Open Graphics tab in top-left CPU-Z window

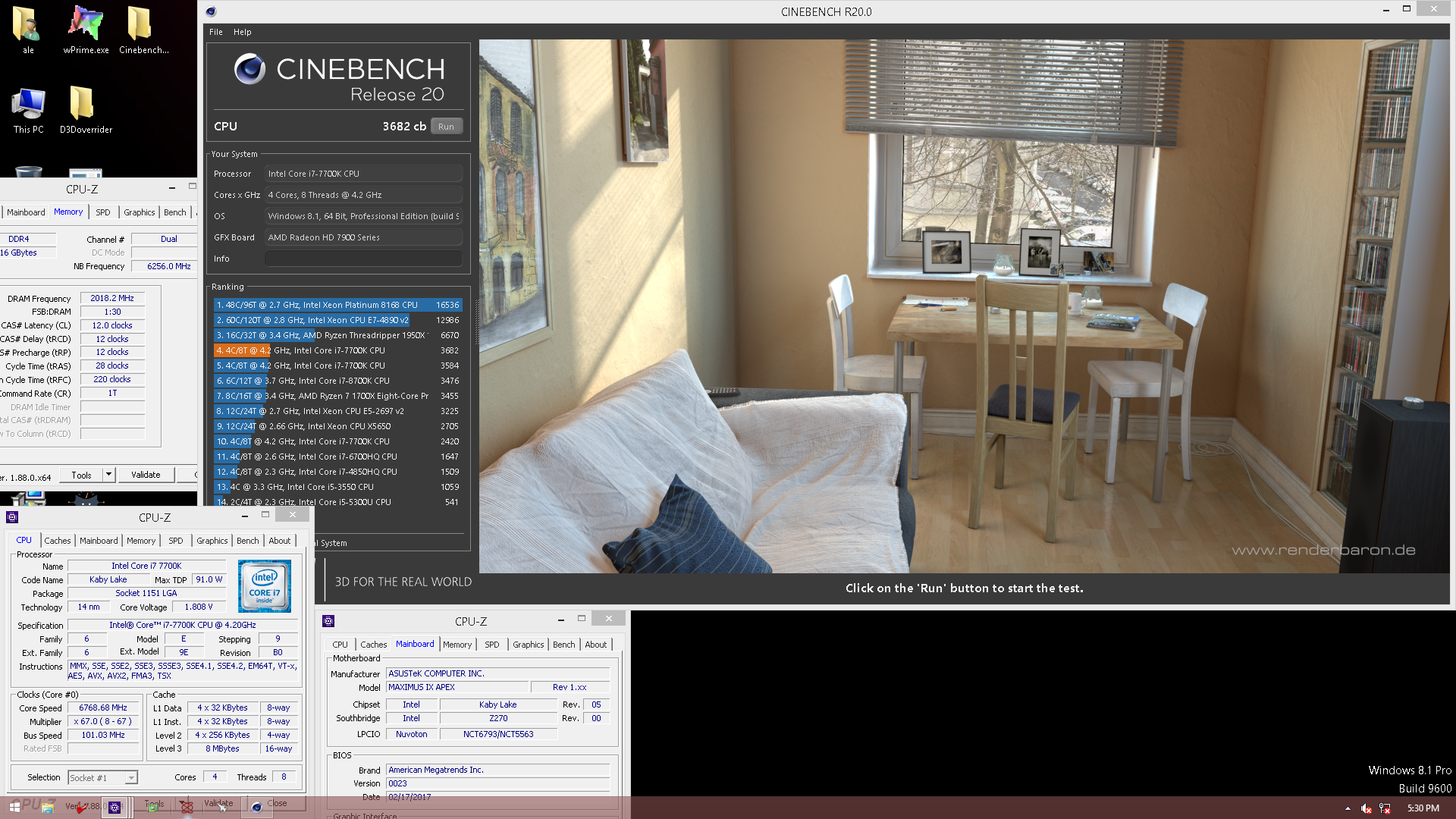click(x=139, y=212)
